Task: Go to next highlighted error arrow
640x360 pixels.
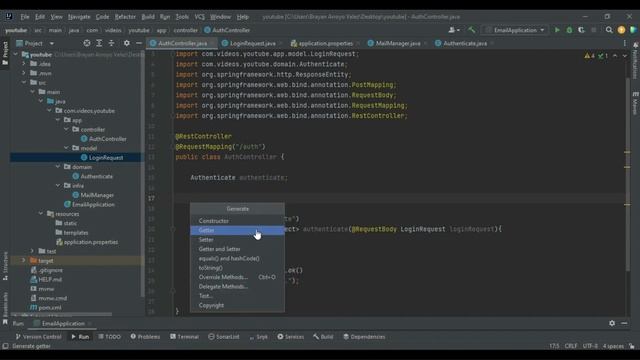Action: tap(624, 56)
